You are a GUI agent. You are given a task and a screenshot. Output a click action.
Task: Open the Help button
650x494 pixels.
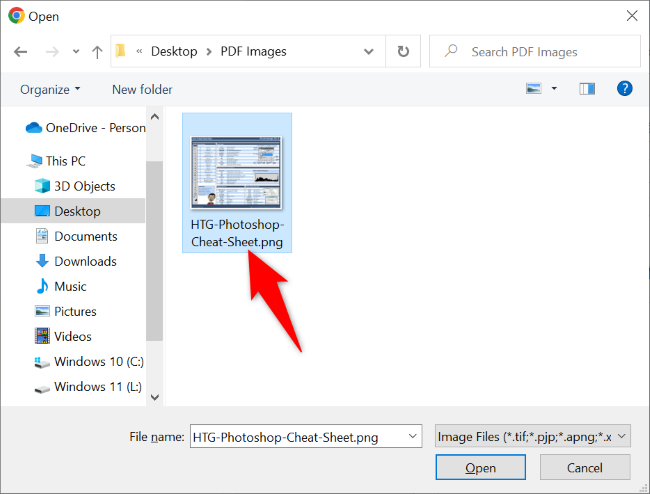(x=624, y=88)
